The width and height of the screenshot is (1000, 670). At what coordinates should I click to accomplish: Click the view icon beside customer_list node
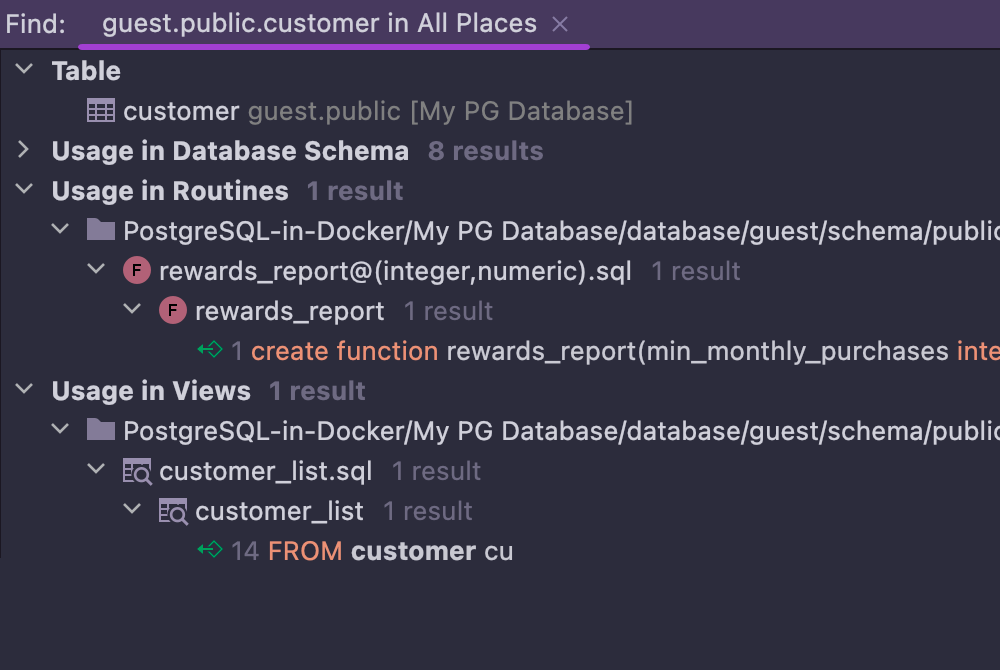click(172, 511)
